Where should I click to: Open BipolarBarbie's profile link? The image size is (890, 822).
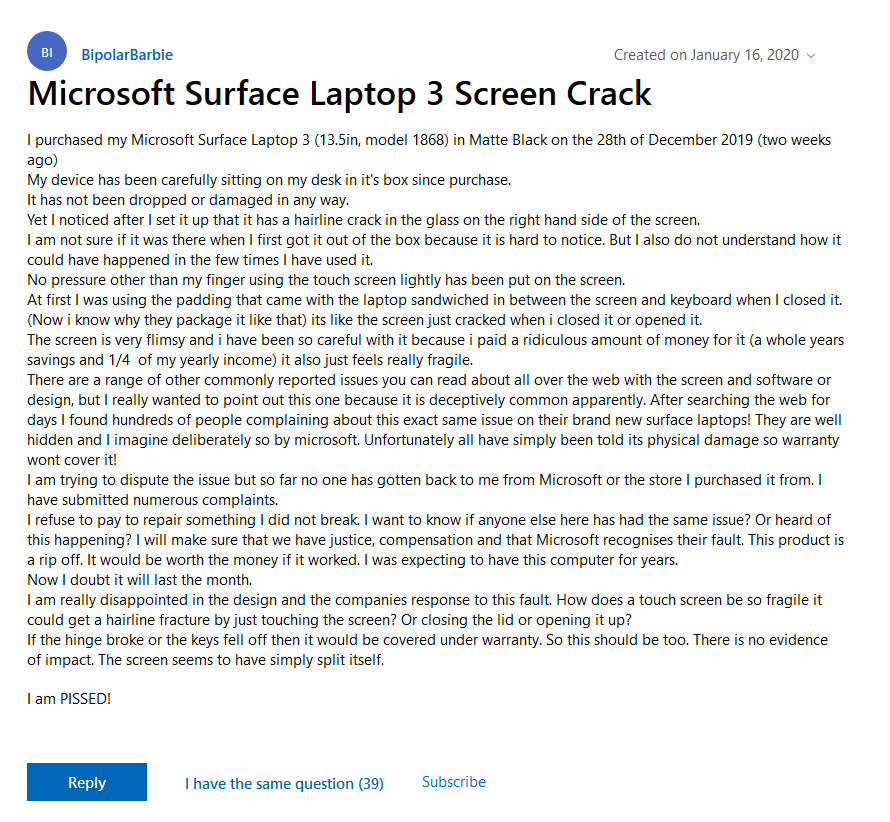(126, 55)
